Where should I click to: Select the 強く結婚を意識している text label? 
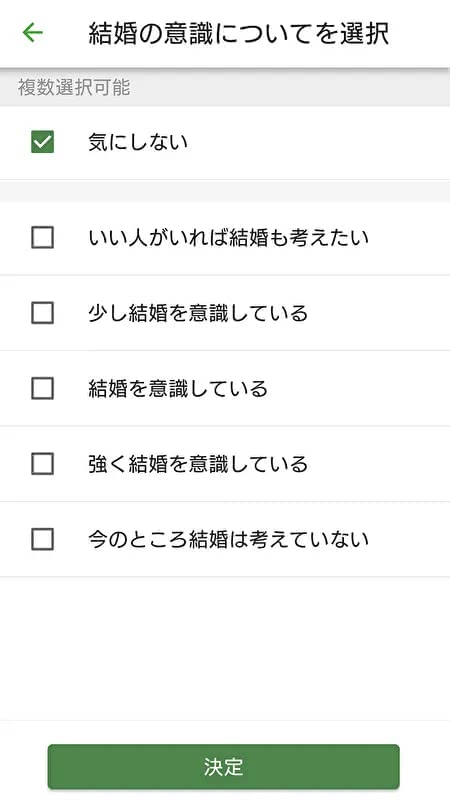pyautogui.click(x=198, y=464)
